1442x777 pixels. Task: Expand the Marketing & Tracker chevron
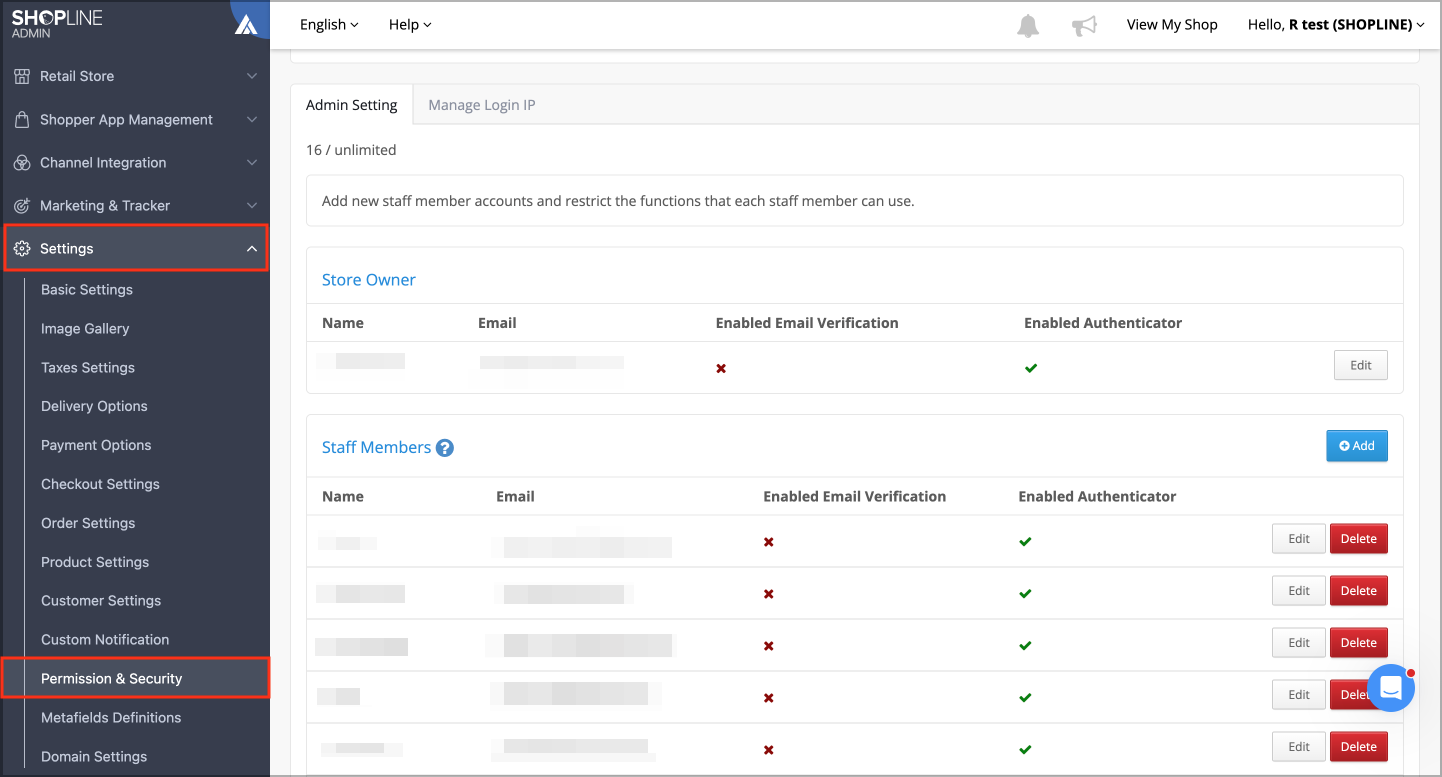pos(252,205)
